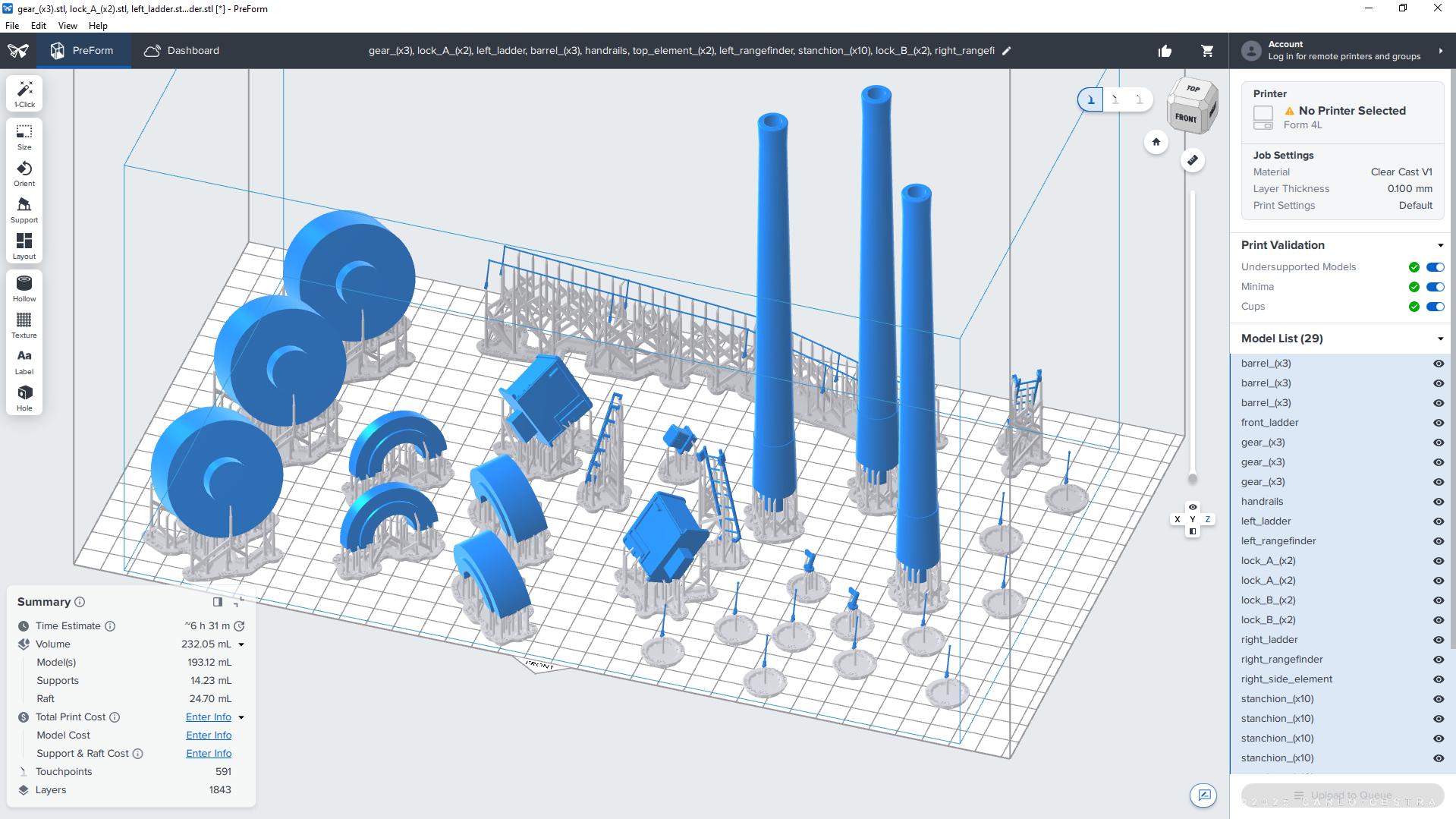Open the Edit menu
The image size is (1456, 819).
(38, 25)
